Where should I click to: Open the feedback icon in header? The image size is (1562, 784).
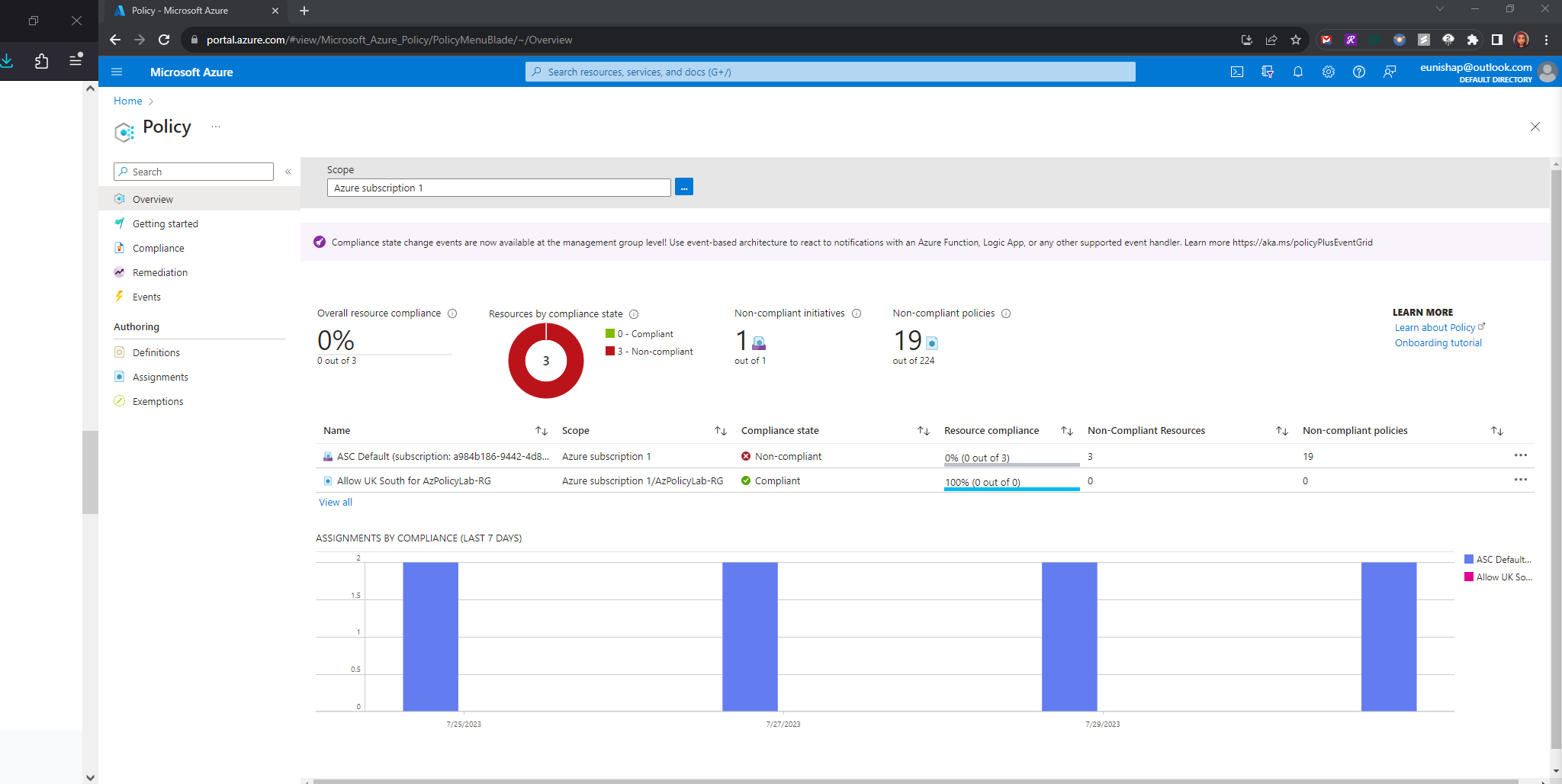(x=1390, y=72)
